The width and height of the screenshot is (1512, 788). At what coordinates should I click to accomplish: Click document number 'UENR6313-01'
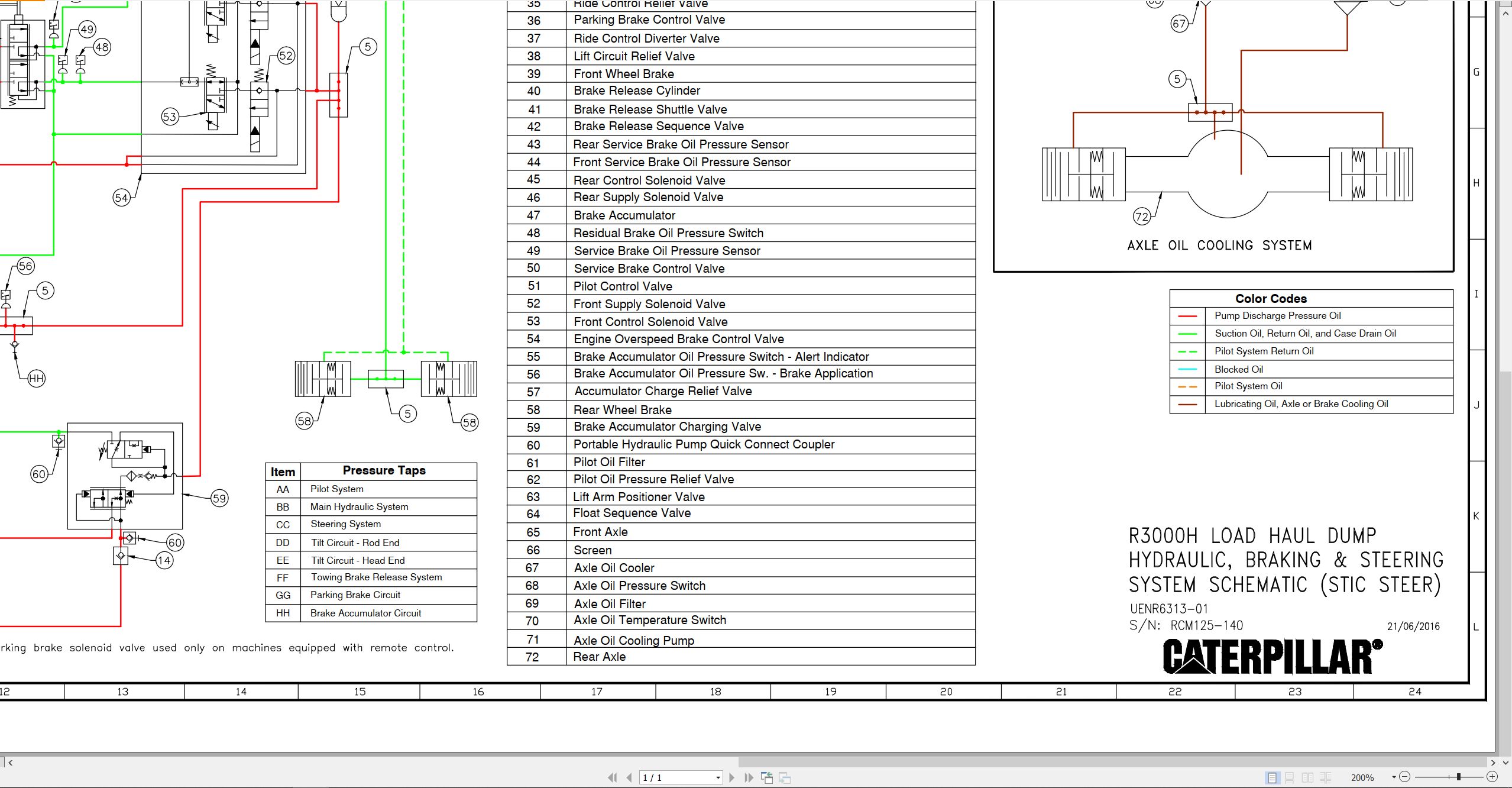tap(1169, 609)
